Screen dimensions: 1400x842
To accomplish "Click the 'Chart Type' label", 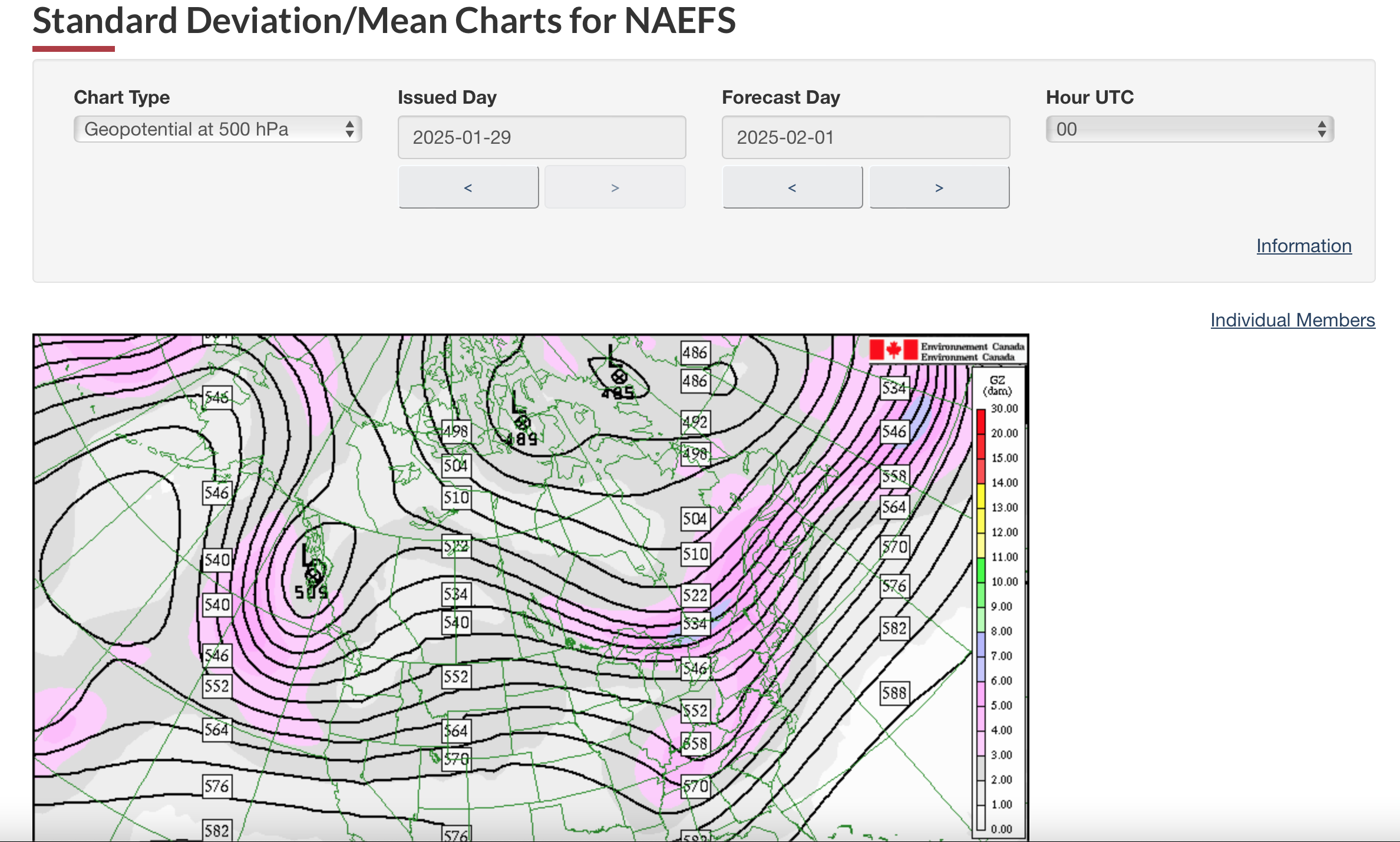I will (x=122, y=97).
